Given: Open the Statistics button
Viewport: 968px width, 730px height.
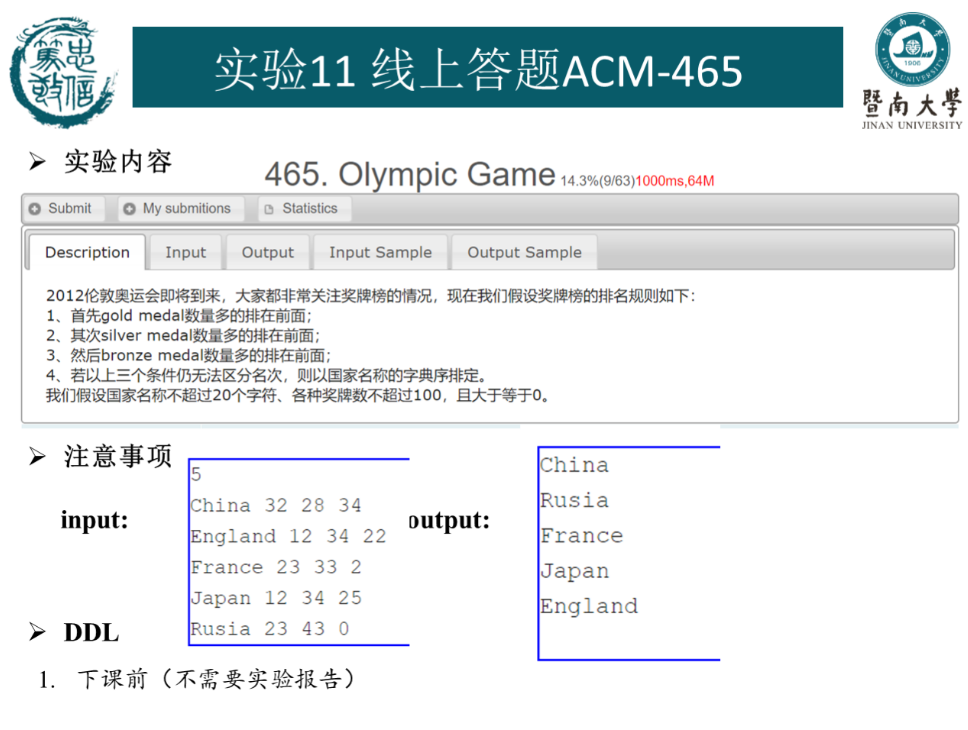Looking at the screenshot, I should pos(309,209).
